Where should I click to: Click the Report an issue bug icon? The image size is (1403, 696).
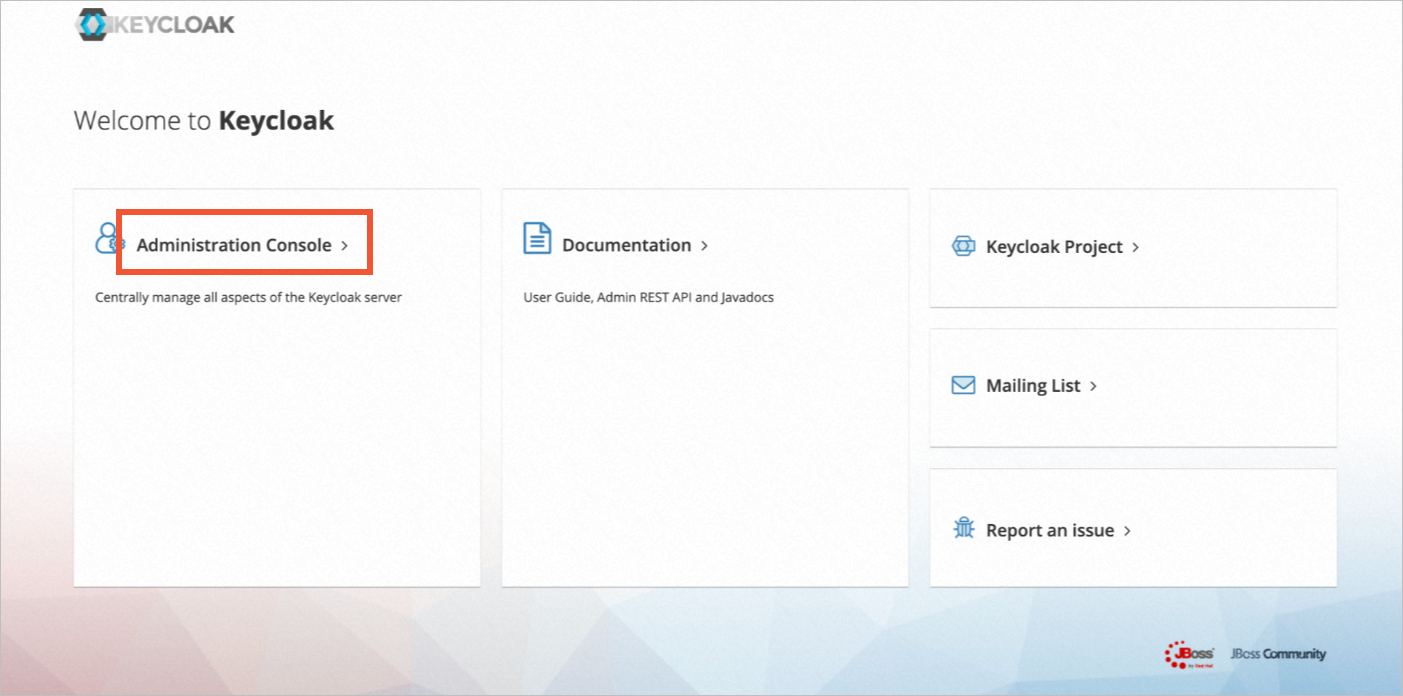964,528
